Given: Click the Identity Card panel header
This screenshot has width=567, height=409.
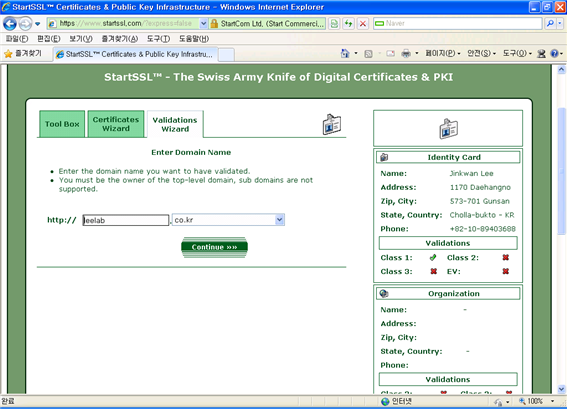Looking at the screenshot, I should [448, 157].
